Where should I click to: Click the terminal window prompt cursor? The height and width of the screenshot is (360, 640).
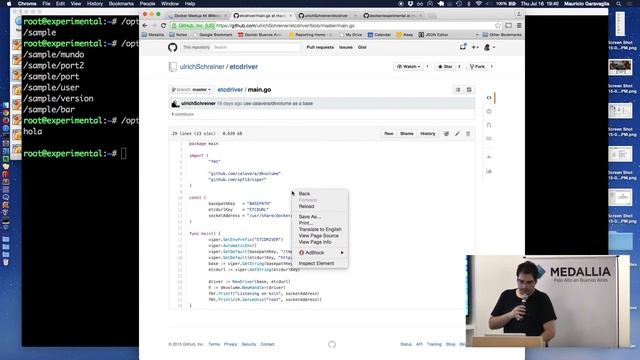(x=124, y=154)
